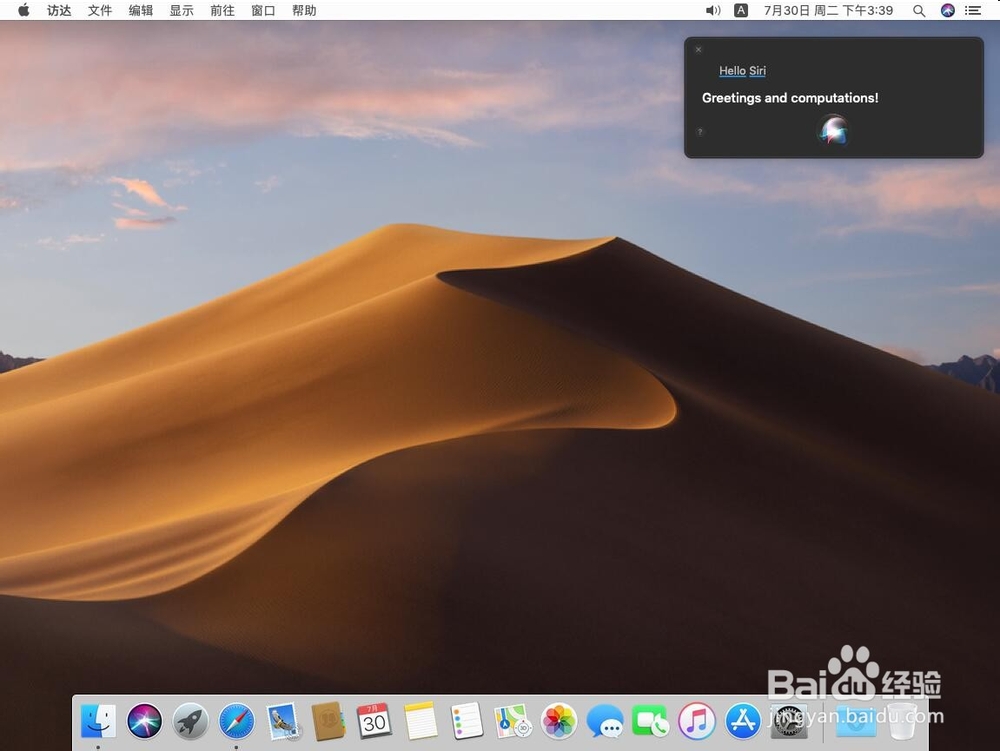
Task: Open FaceTime app in Dock
Action: [651, 721]
